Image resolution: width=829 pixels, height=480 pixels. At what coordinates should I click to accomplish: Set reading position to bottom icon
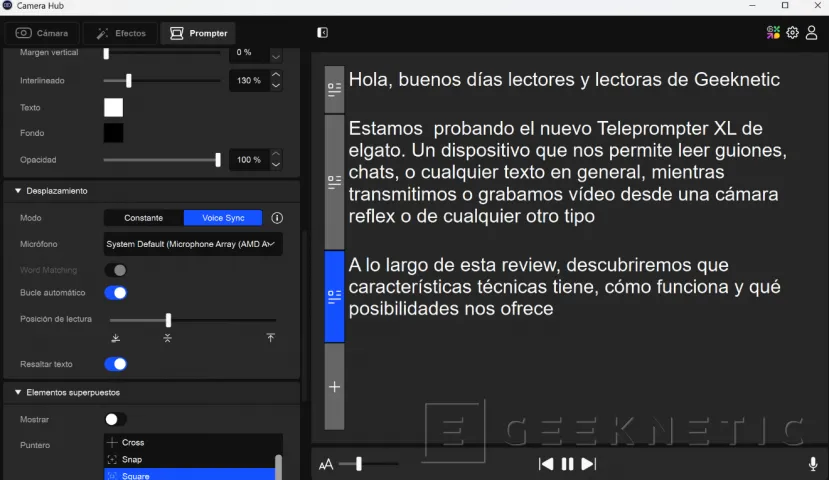(x=116, y=338)
